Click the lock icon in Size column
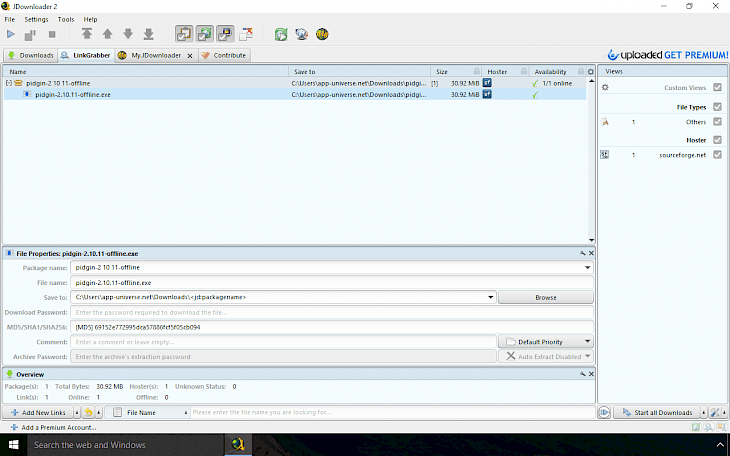The image size is (730, 456). tap(477, 71)
